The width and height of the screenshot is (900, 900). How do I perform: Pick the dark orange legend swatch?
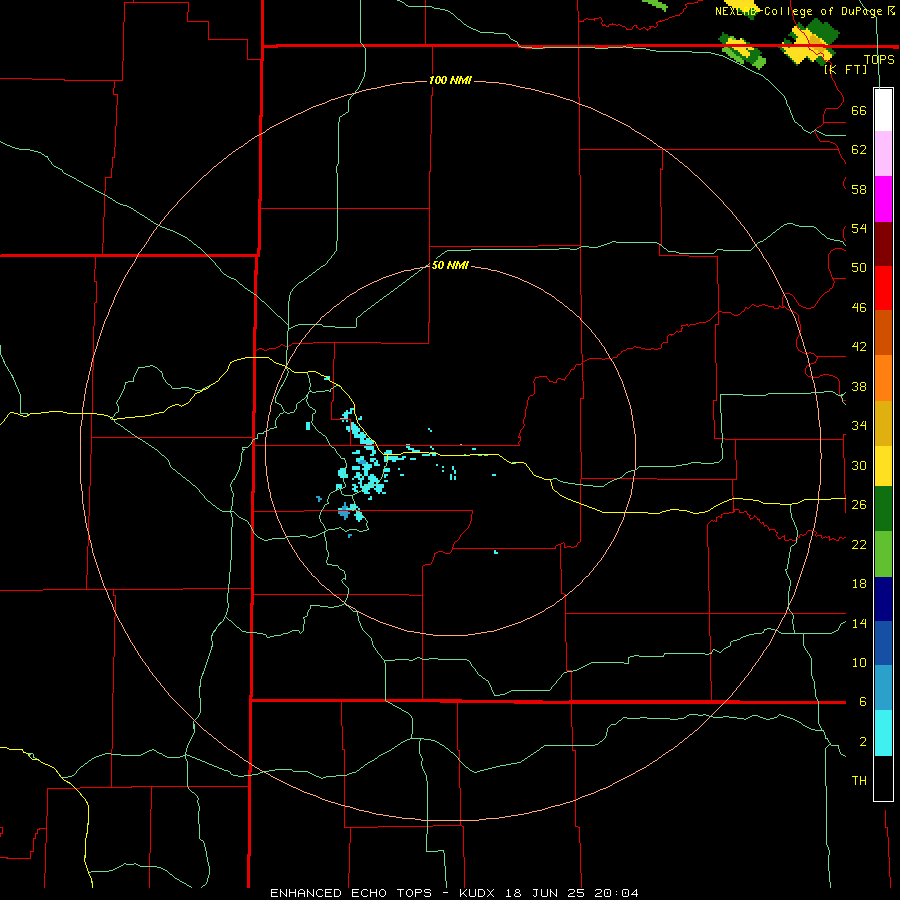click(x=883, y=333)
